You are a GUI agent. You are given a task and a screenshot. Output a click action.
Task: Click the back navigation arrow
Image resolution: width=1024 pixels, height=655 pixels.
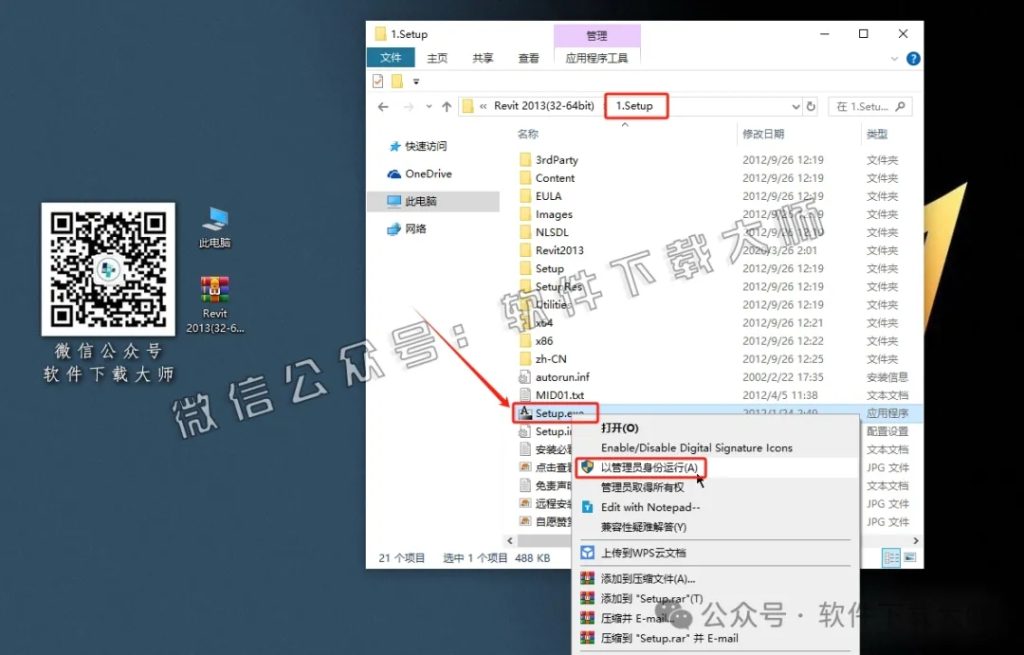click(383, 105)
